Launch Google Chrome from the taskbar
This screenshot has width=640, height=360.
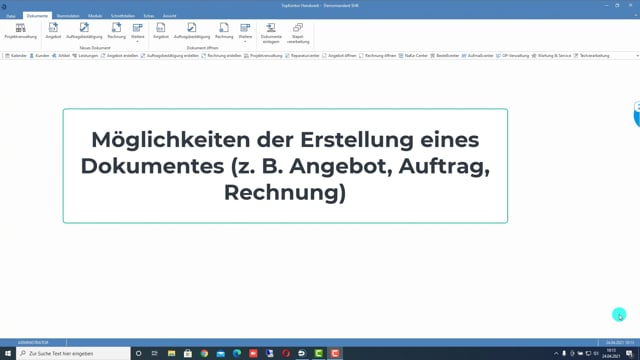click(x=204, y=353)
